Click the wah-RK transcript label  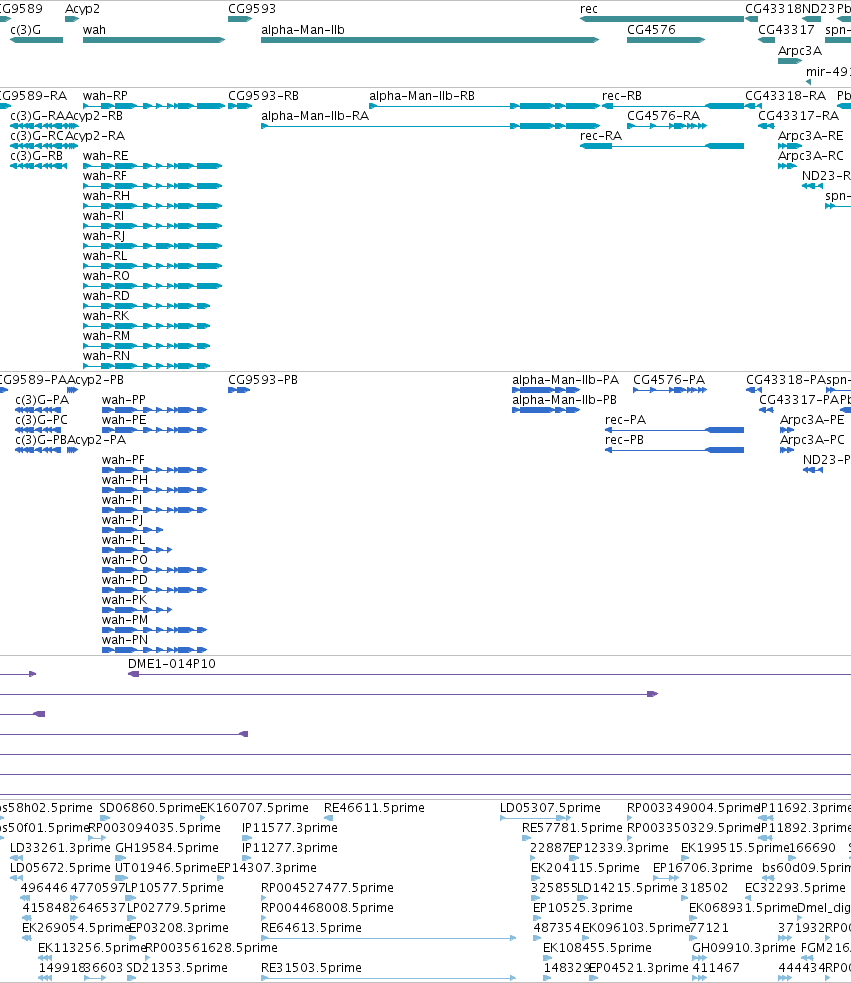tap(106, 317)
